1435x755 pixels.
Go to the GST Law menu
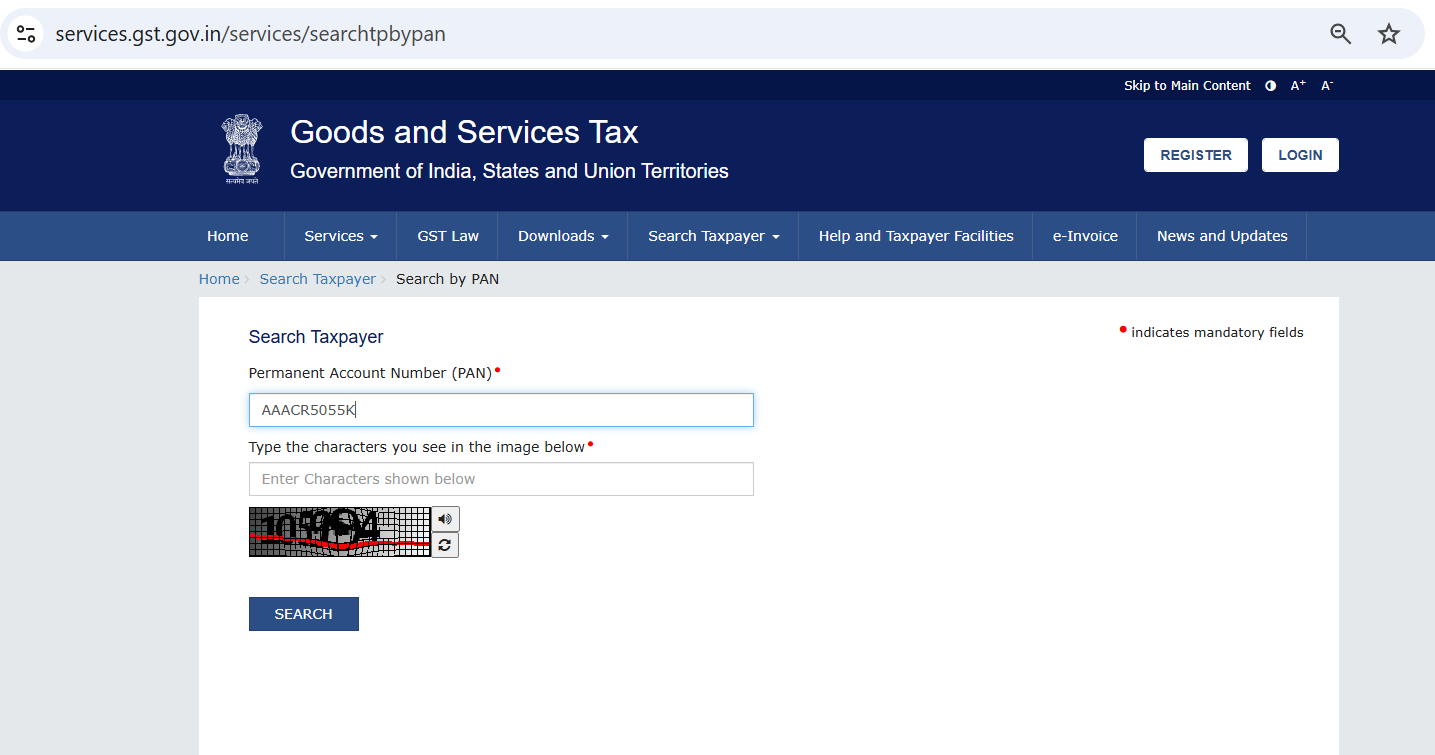[447, 236]
